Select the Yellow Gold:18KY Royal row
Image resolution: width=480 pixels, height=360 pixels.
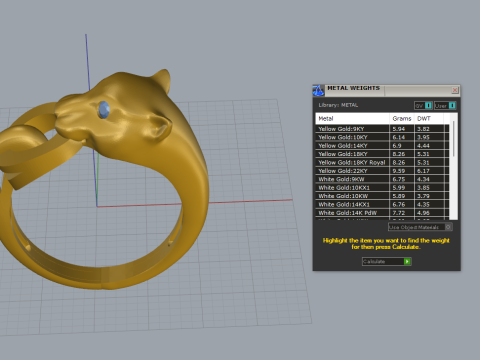(382, 162)
